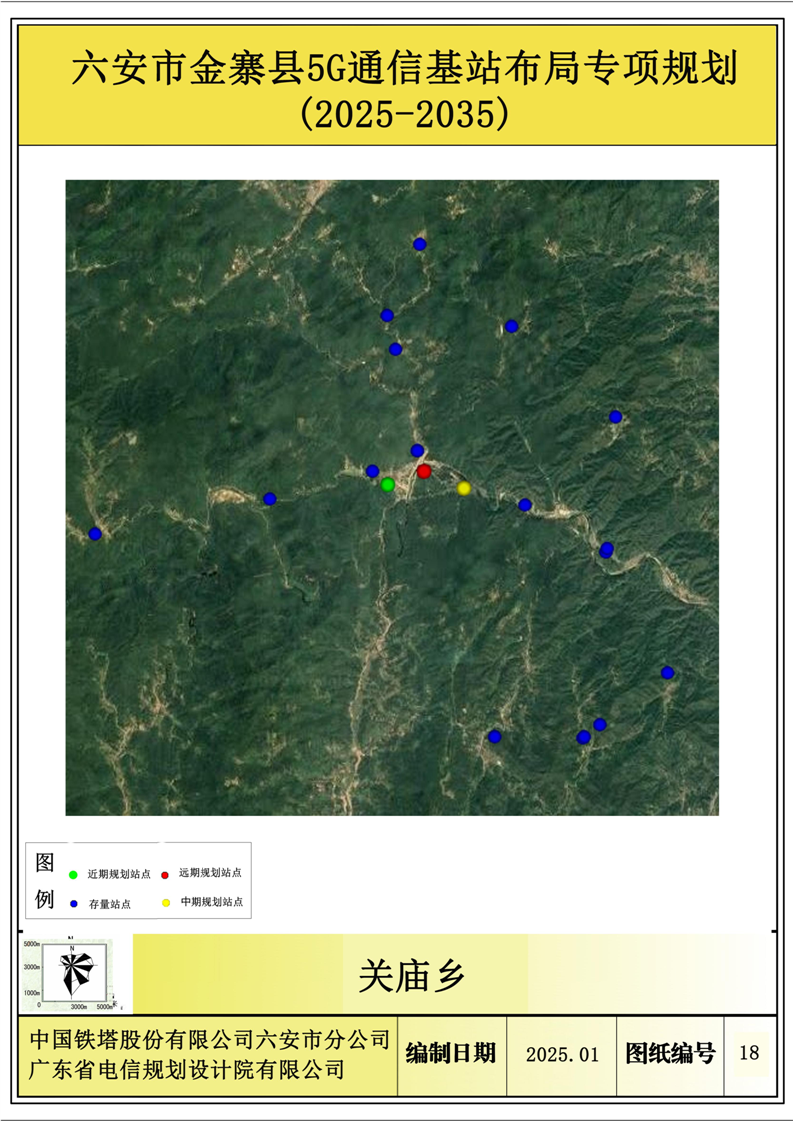This screenshot has height=1122, width=793.
Task: Click the green near-term planned station marker on map
Action: tap(388, 484)
